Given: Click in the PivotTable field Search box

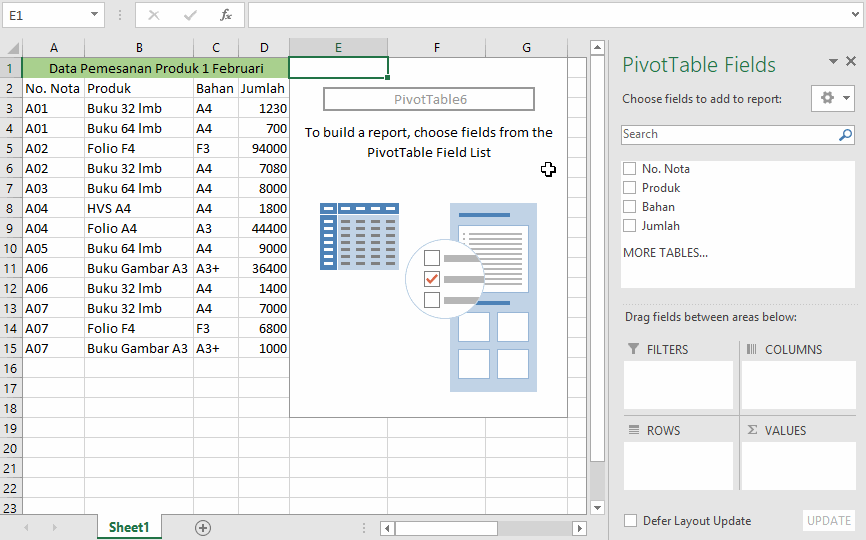Looking at the screenshot, I should point(728,134).
